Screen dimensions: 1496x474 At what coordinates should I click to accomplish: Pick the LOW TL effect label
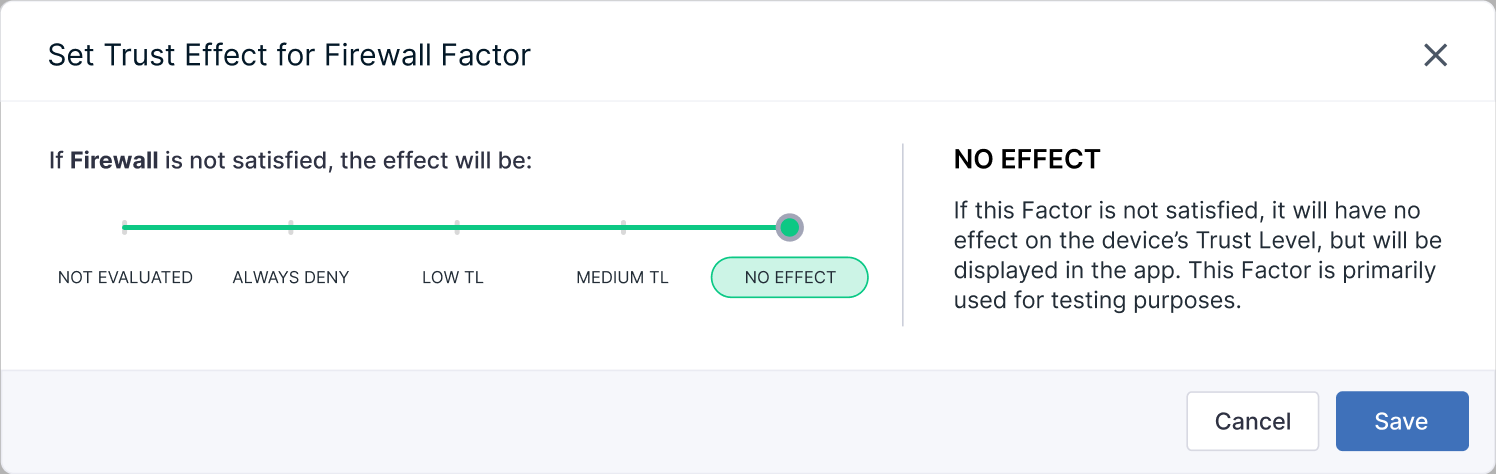[453, 278]
